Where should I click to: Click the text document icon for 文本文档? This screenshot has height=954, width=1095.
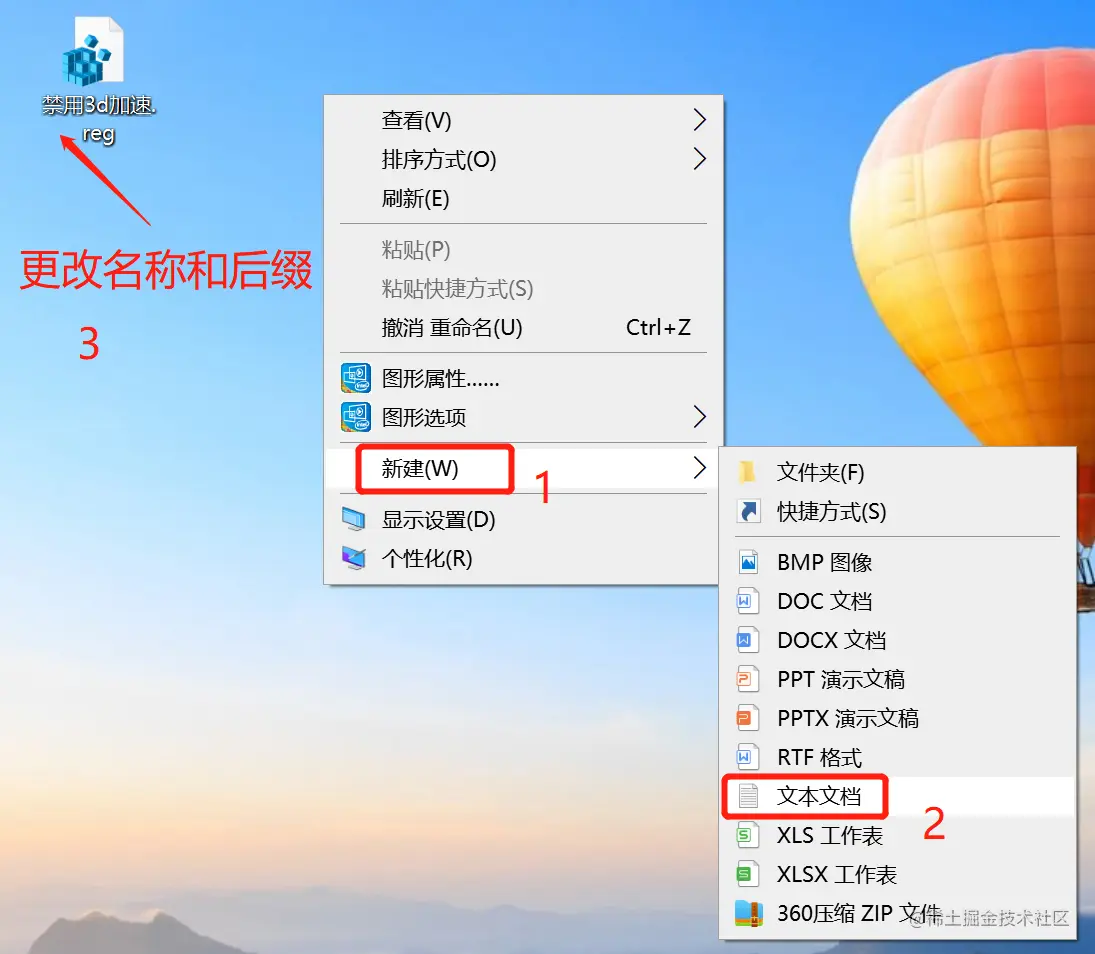click(x=748, y=796)
